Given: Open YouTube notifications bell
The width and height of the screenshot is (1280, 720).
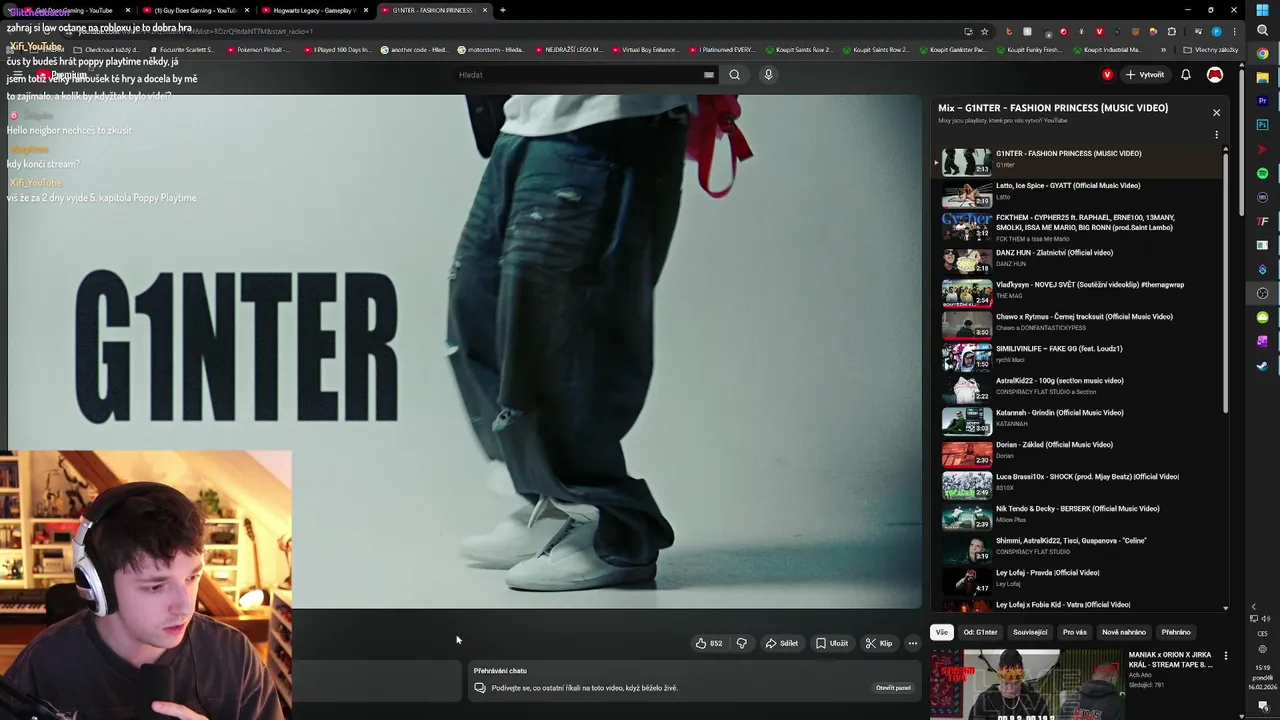Looking at the screenshot, I should 1186,75.
